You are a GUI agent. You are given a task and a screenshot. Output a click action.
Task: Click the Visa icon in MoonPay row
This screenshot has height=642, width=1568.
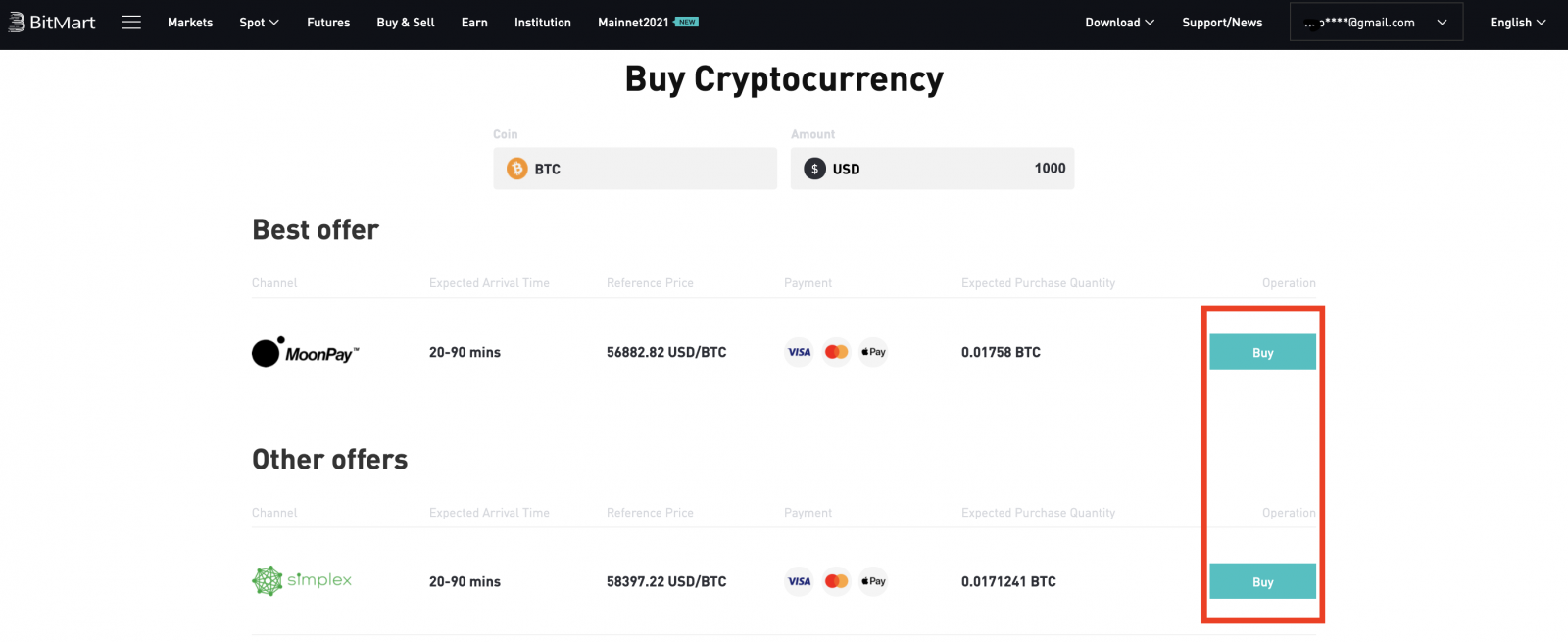(800, 352)
